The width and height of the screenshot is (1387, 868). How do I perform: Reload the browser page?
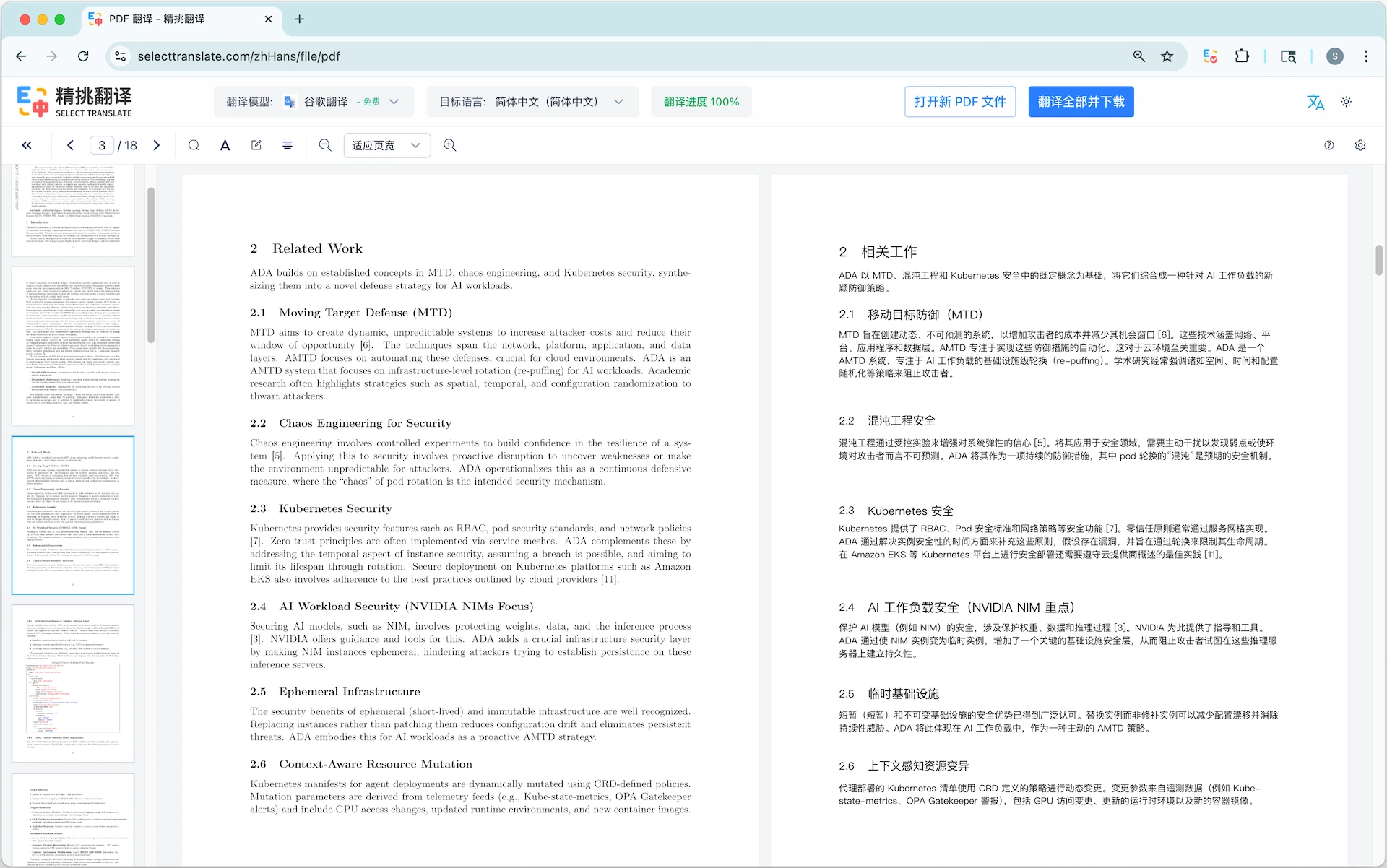click(83, 56)
